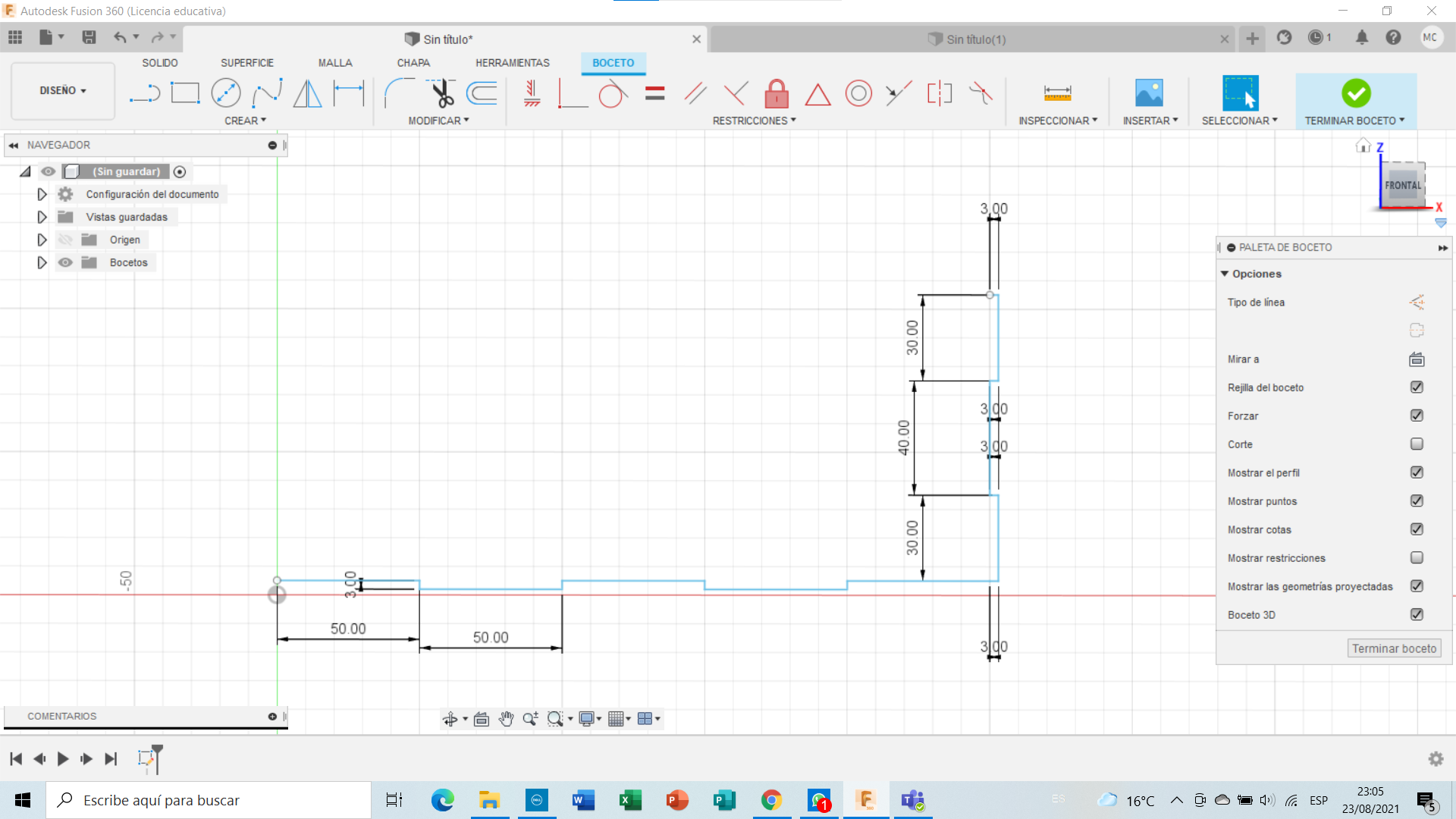Click the Insert image icon
Image resolution: width=1456 pixels, height=819 pixels.
tap(1149, 93)
